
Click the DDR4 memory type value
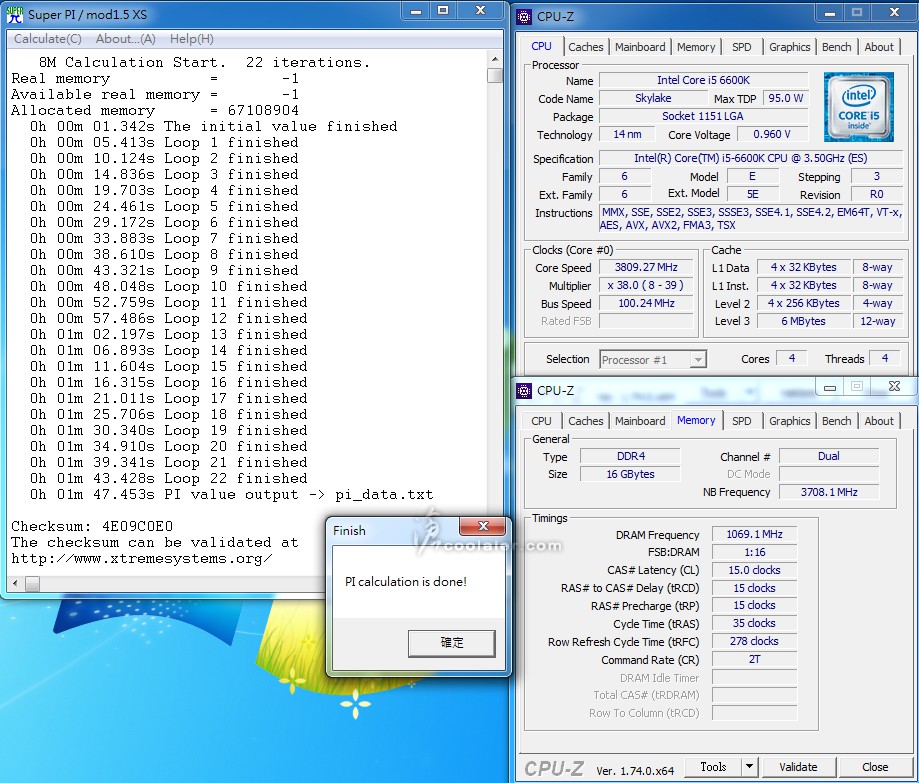click(x=631, y=456)
